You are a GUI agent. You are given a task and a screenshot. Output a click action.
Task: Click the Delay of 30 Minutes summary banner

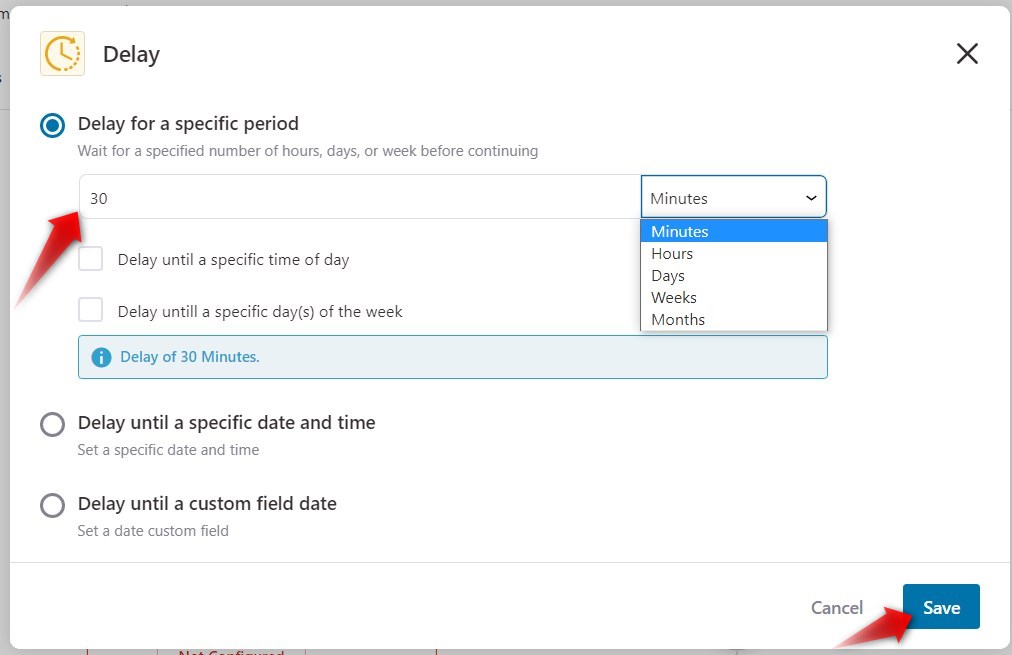[x=452, y=357]
